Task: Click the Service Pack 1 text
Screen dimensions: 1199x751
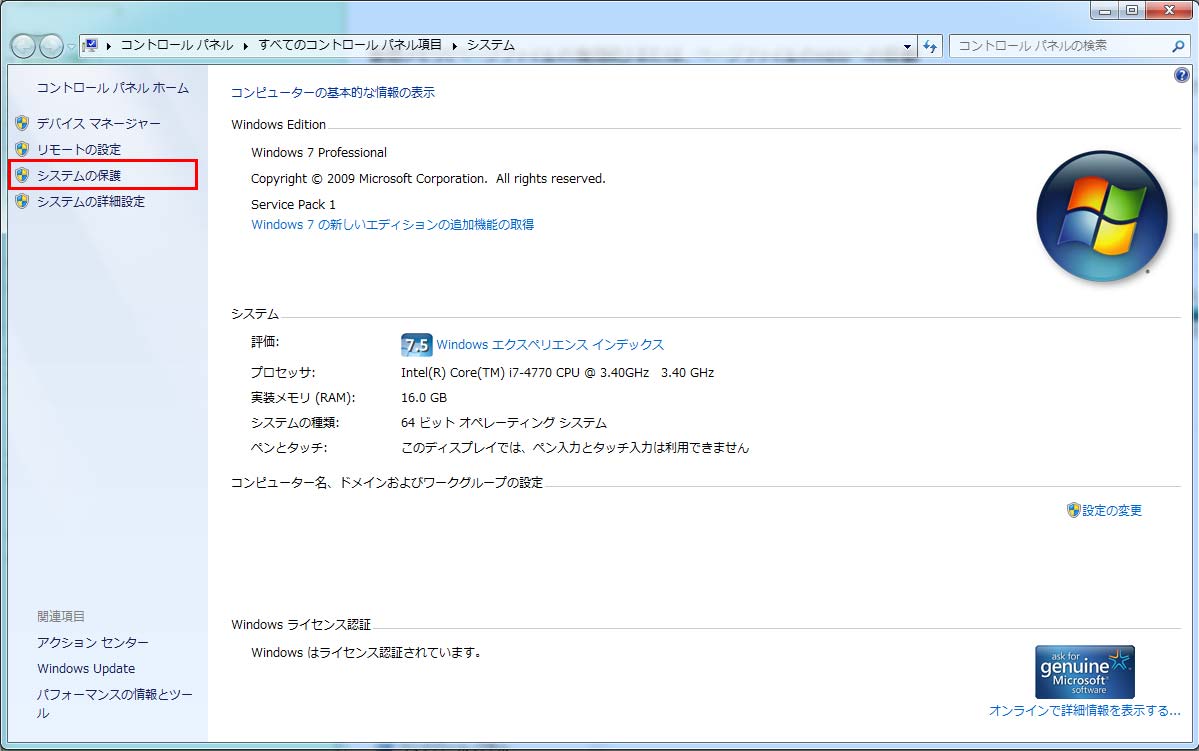Action: (294, 205)
